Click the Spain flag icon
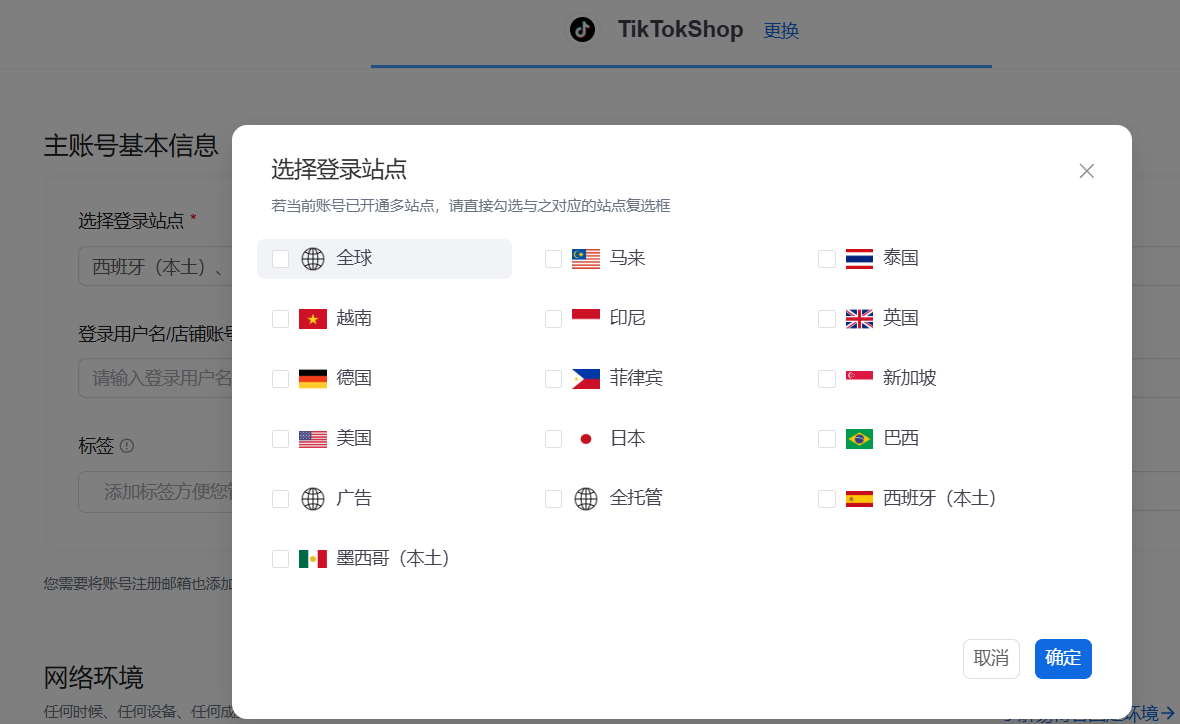The width and height of the screenshot is (1180, 724). 859,499
